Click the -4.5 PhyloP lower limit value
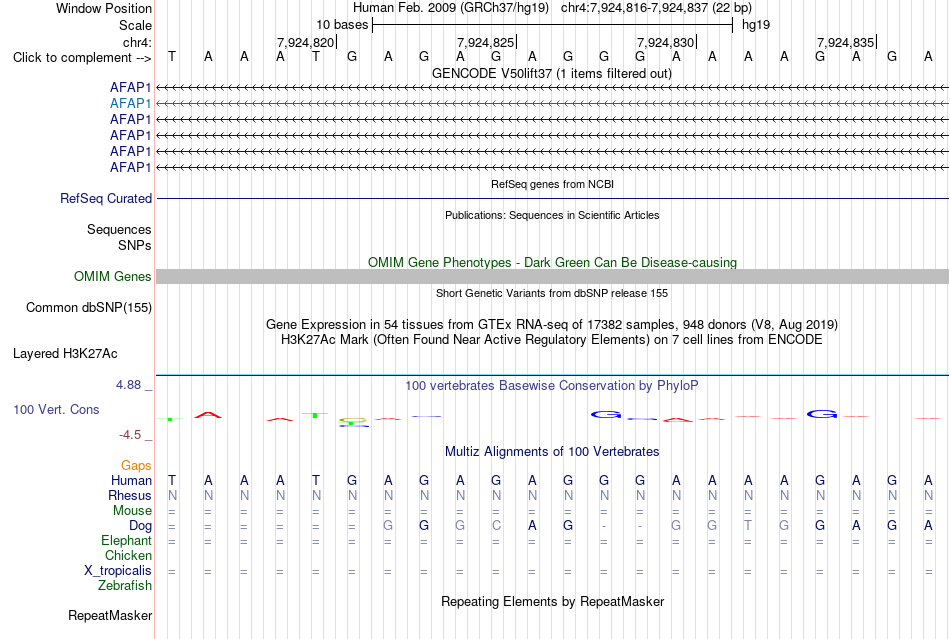950x639 pixels. [x=130, y=435]
